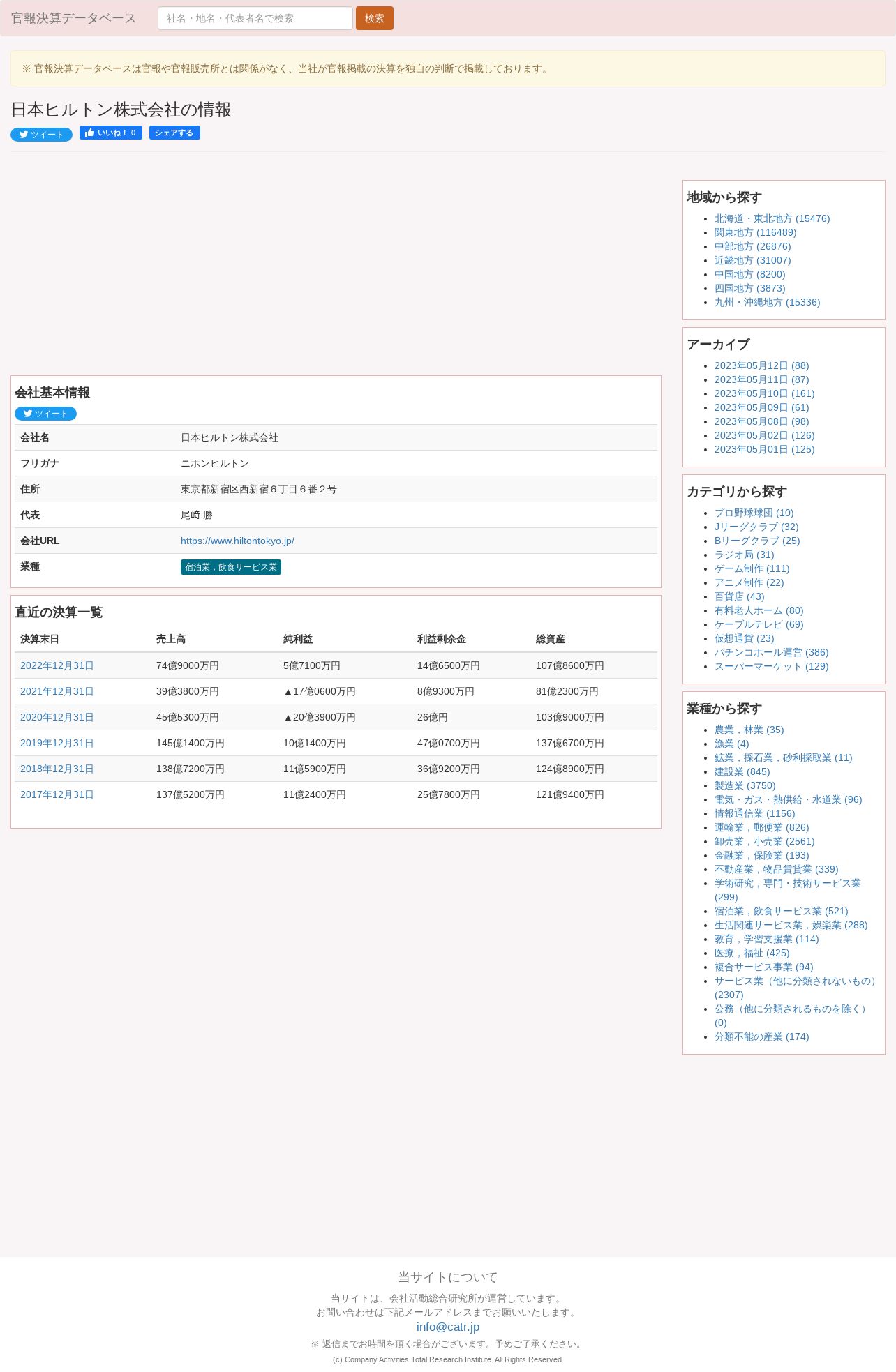Click the Facebook シェアする button
The height and width of the screenshot is (1372, 896).
point(174,133)
